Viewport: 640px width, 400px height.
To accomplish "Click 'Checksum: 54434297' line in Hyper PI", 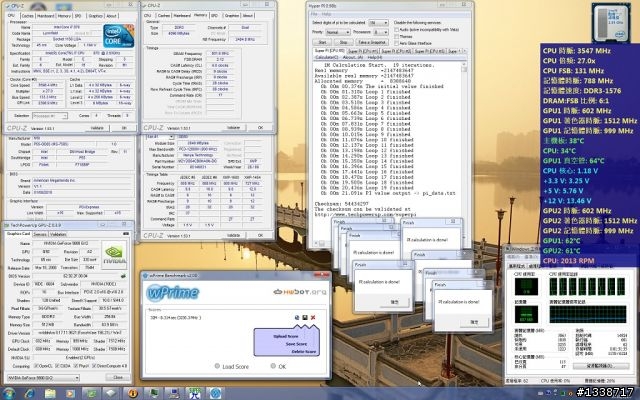I will pyautogui.click(x=342, y=203).
